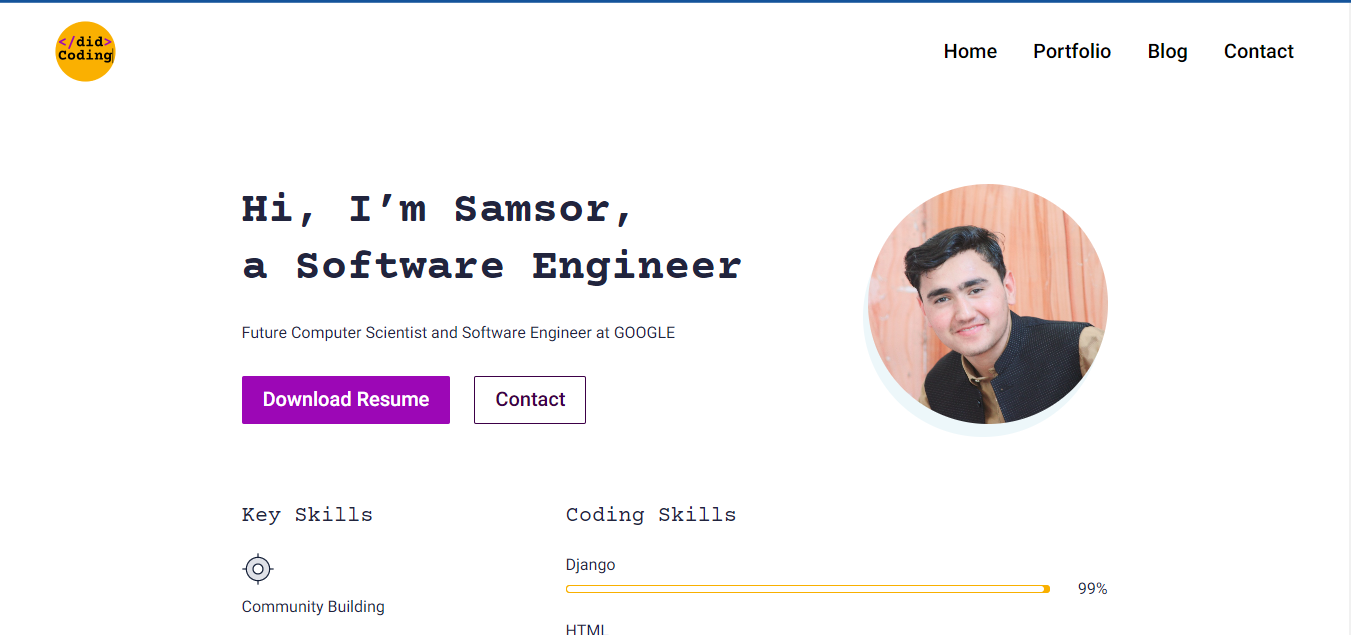Viewport: 1351px width, 635px height.
Task: Select the Key Skills heading
Action: [x=306, y=514]
